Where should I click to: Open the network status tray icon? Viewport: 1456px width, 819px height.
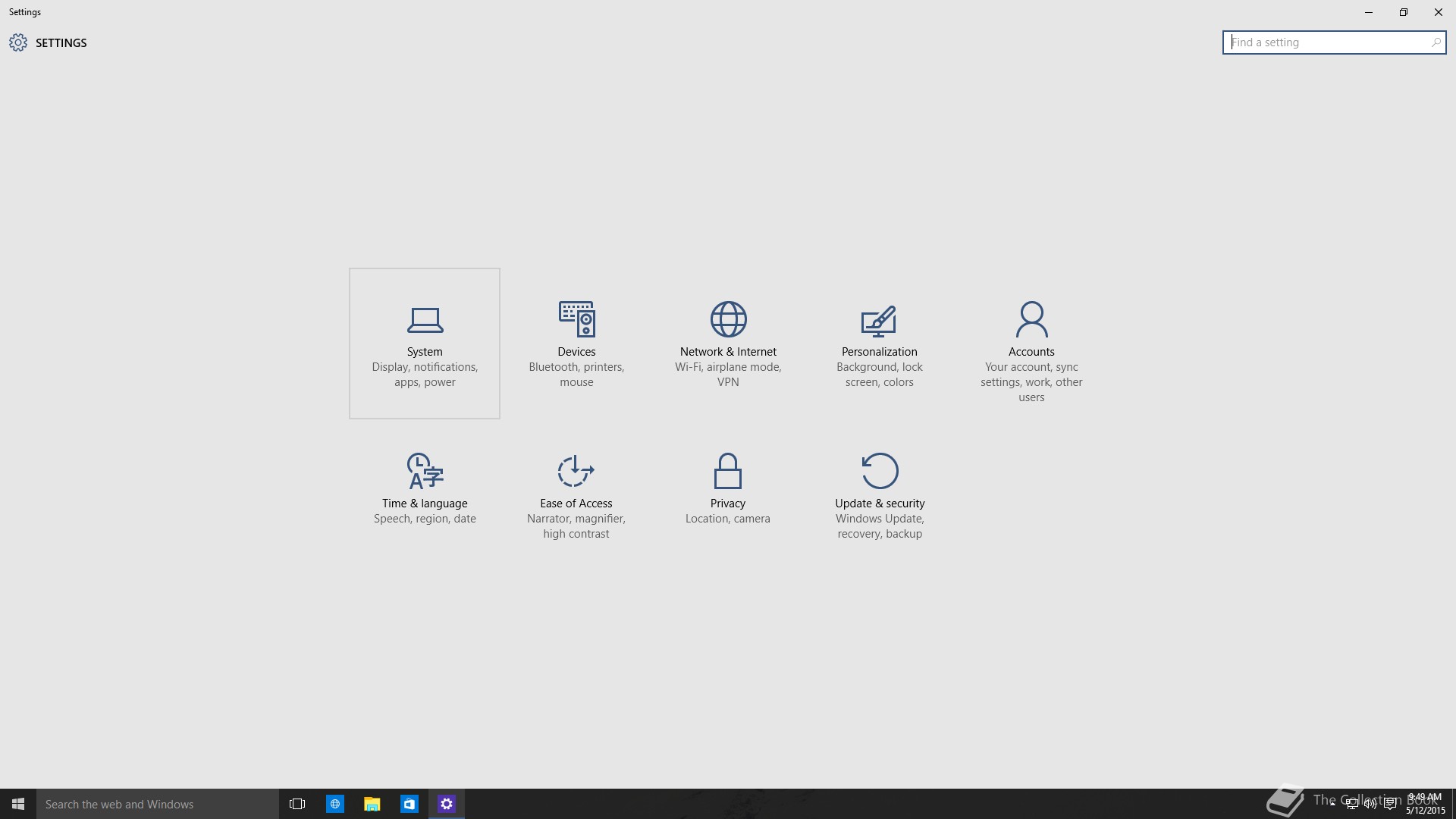1351,804
